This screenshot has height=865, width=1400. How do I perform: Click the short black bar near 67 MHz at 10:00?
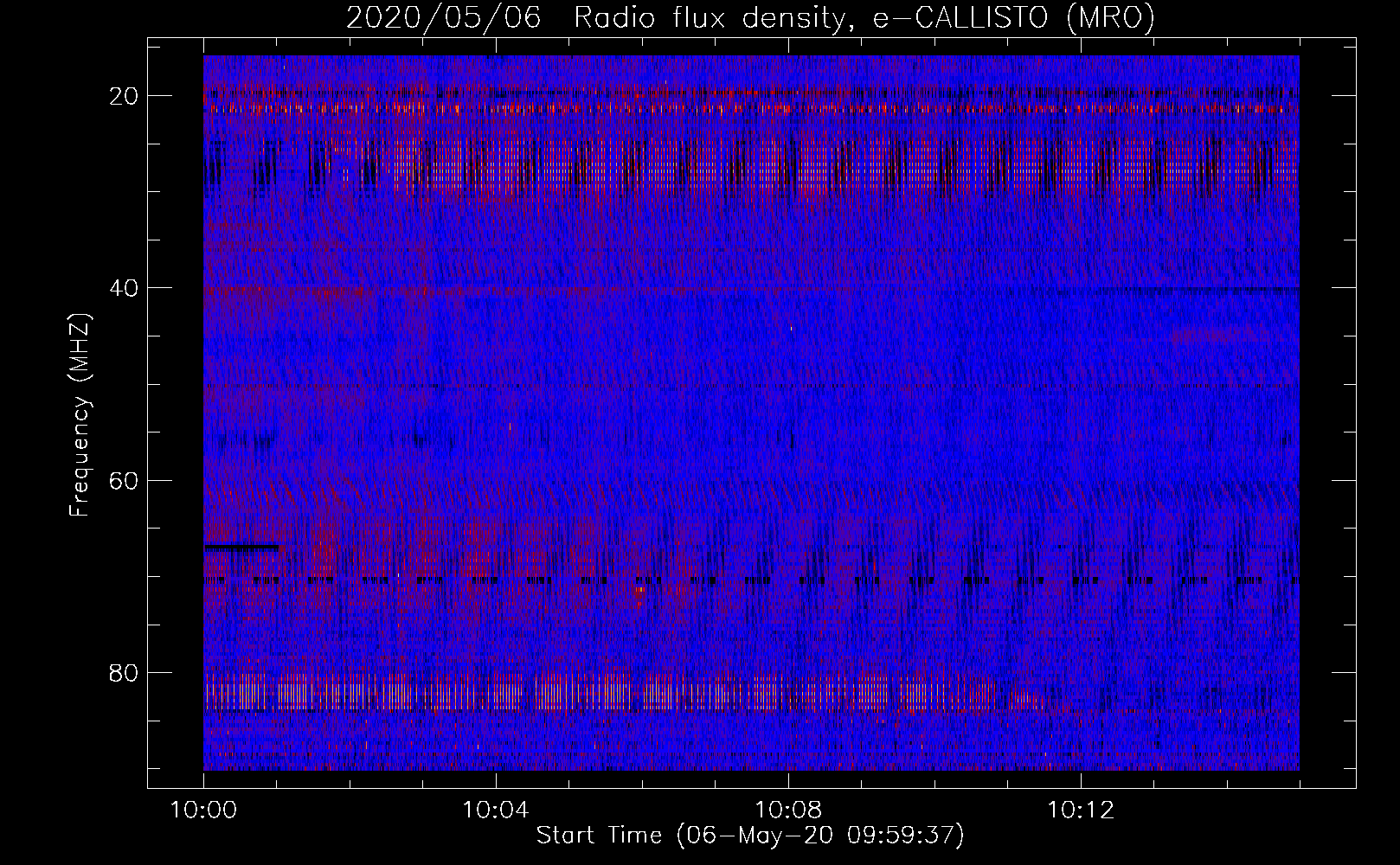[241, 547]
